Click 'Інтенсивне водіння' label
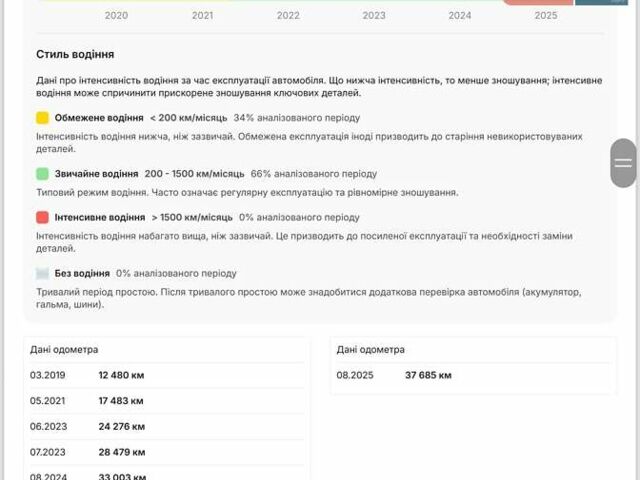 (x=100, y=217)
